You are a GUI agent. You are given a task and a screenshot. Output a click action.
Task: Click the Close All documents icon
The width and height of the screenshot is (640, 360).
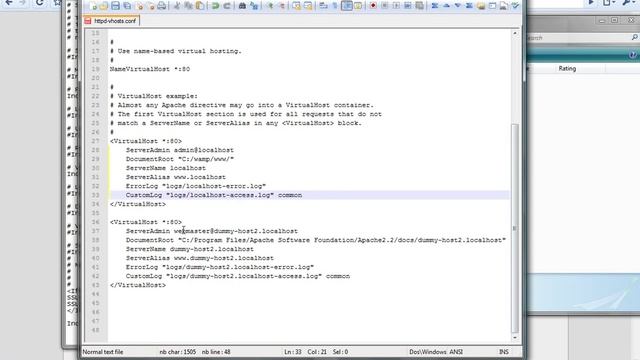(x=151, y=6)
